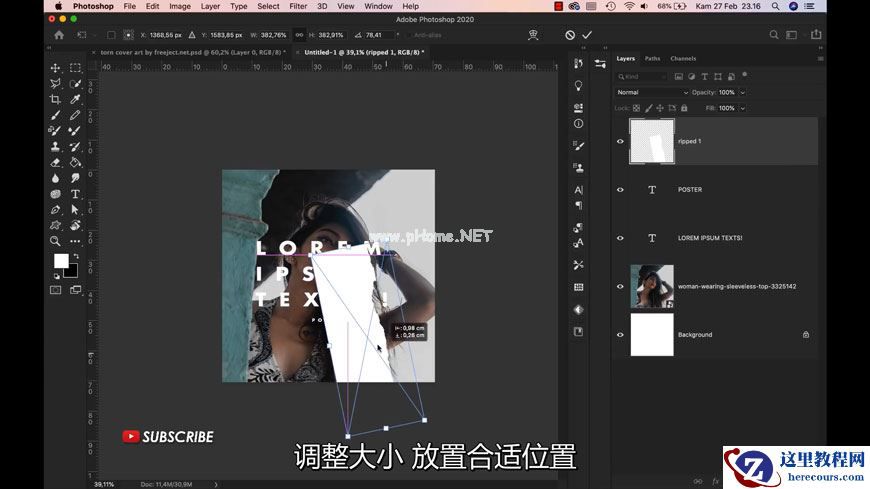Hide the ripped 1 layer
Image resolution: width=870 pixels, height=489 pixels.
click(620, 141)
